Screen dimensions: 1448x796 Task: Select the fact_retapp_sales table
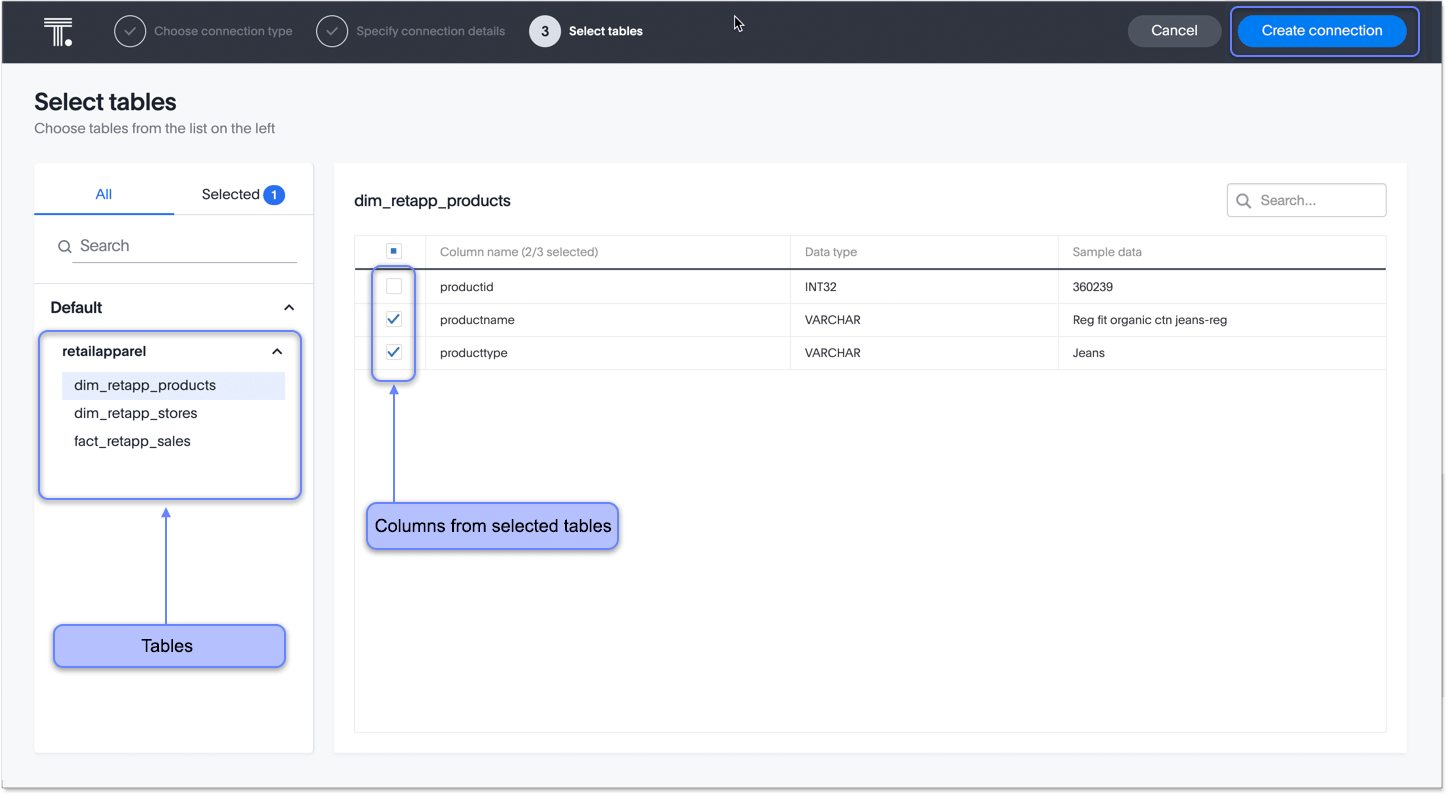132,441
